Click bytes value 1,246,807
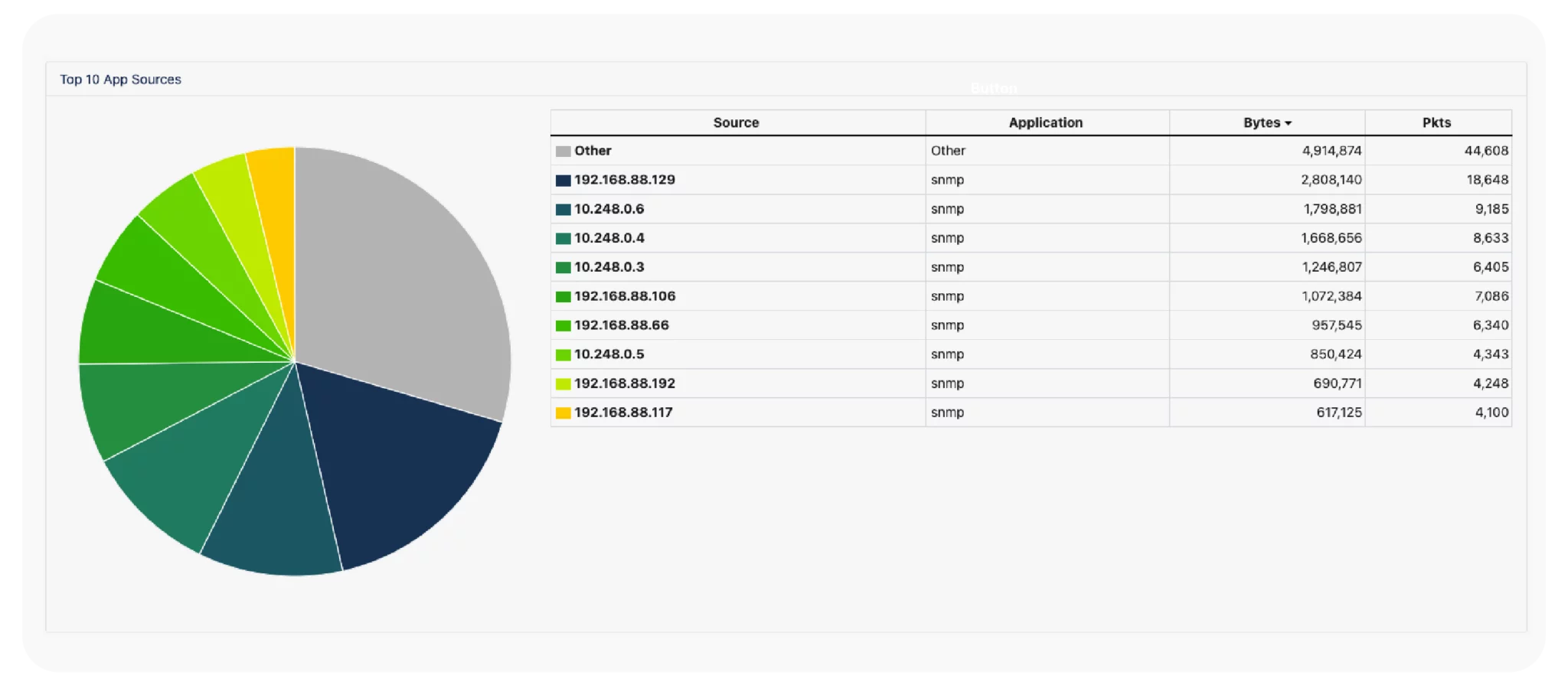Image resolution: width=1568 pixels, height=682 pixels. pos(1331,267)
